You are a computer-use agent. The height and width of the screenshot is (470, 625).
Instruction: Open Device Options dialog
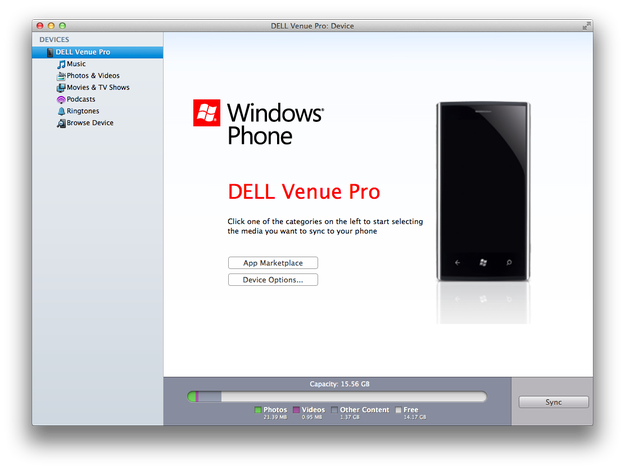click(273, 280)
